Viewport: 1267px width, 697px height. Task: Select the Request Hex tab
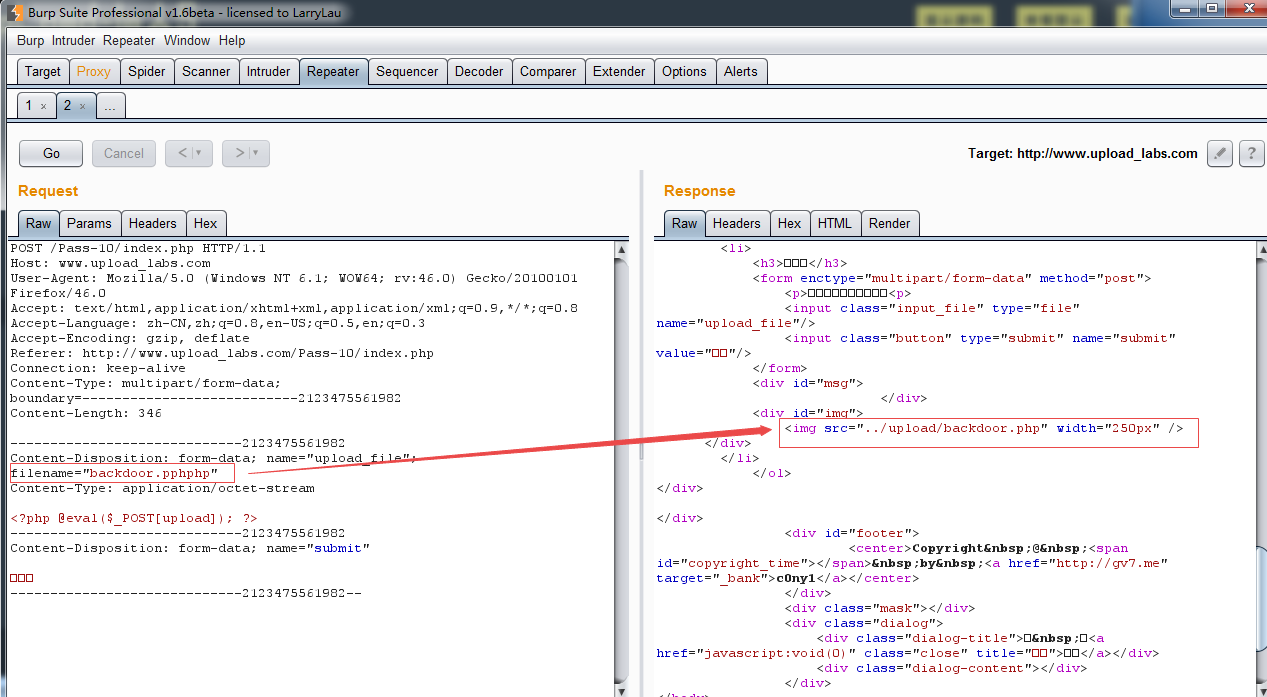[x=205, y=223]
